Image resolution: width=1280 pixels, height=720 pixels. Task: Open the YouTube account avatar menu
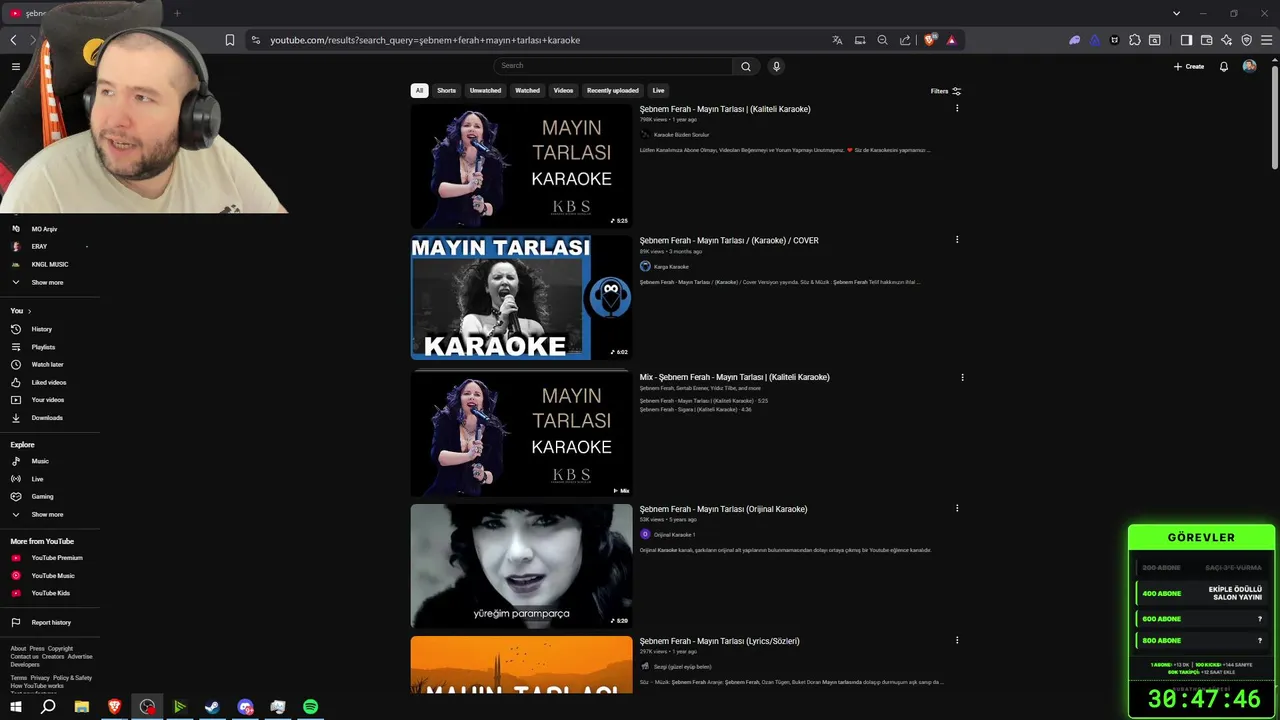[1249, 66]
